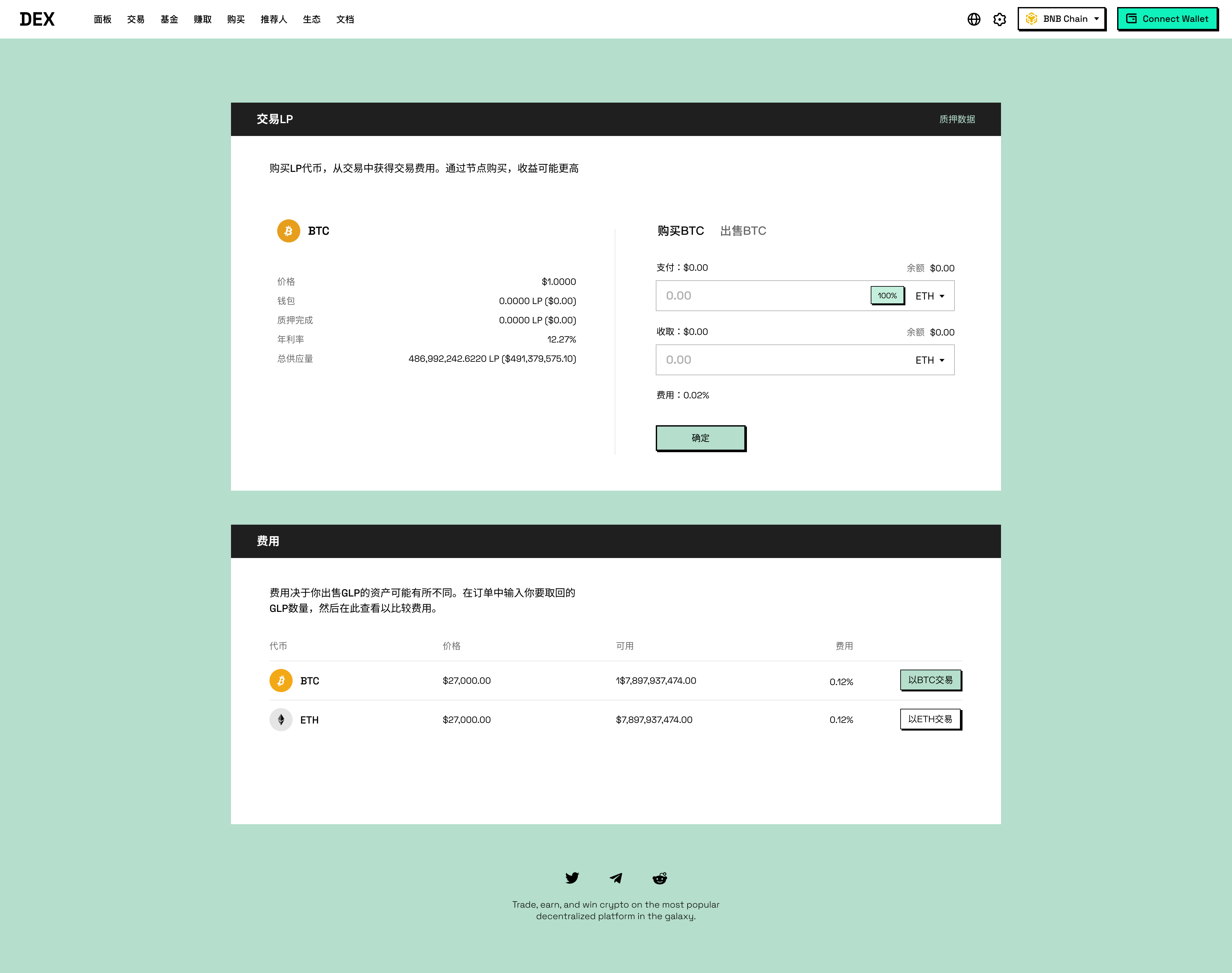The height and width of the screenshot is (973, 1232).
Task: Open ETH token dropdown in the receive field
Action: coord(930,360)
